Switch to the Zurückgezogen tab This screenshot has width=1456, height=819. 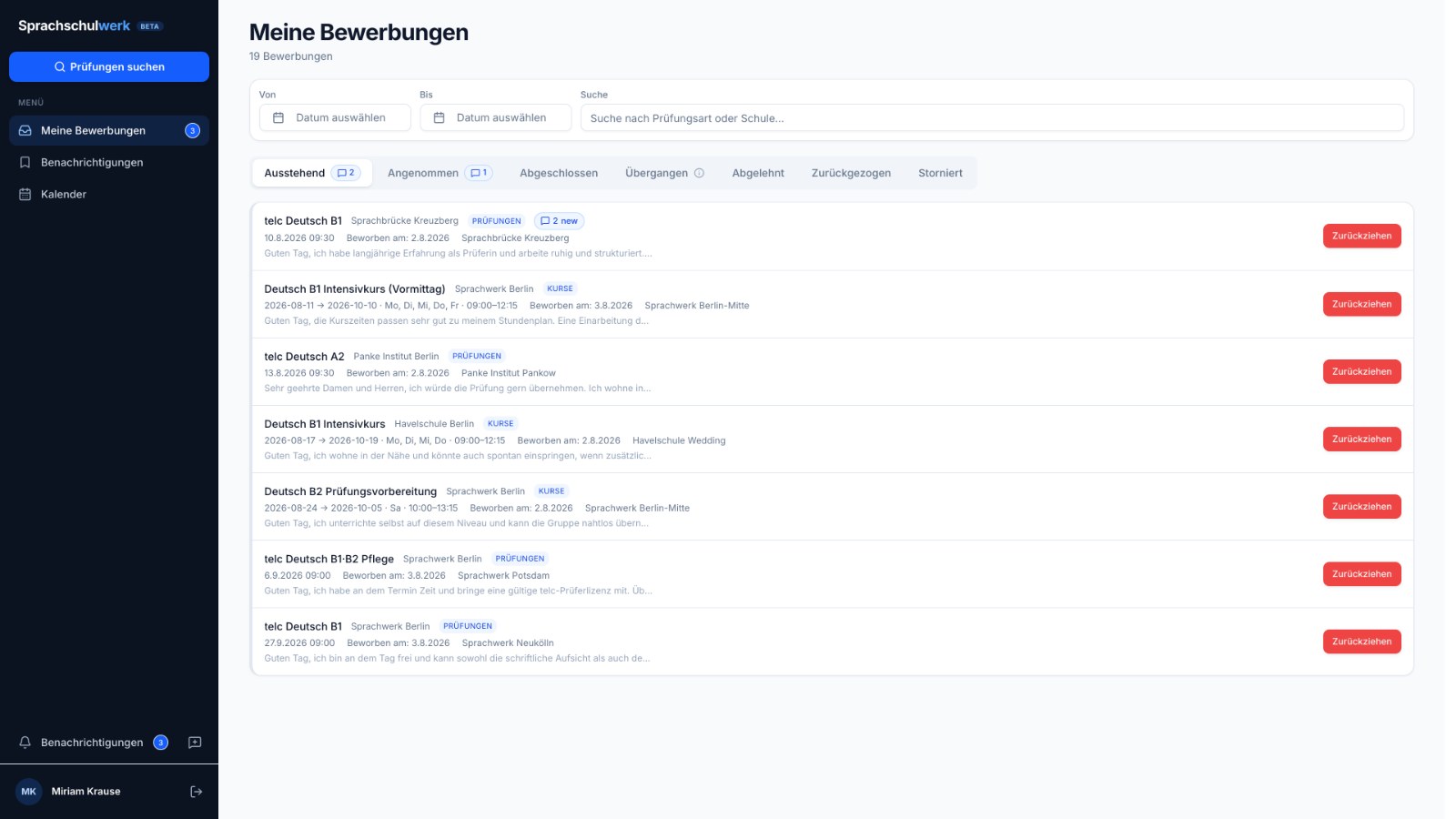pyautogui.click(x=851, y=173)
